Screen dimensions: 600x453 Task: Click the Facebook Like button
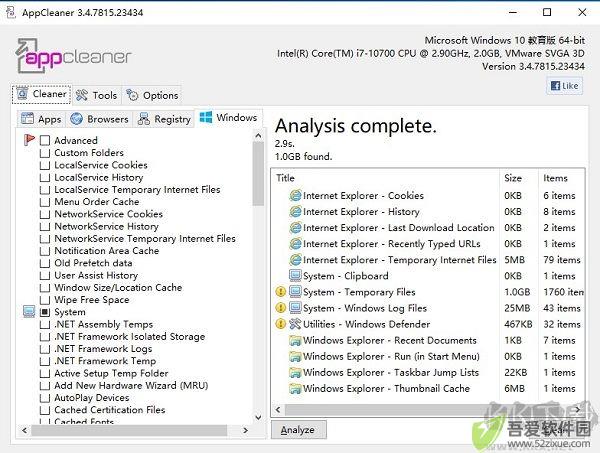click(x=564, y=86)
